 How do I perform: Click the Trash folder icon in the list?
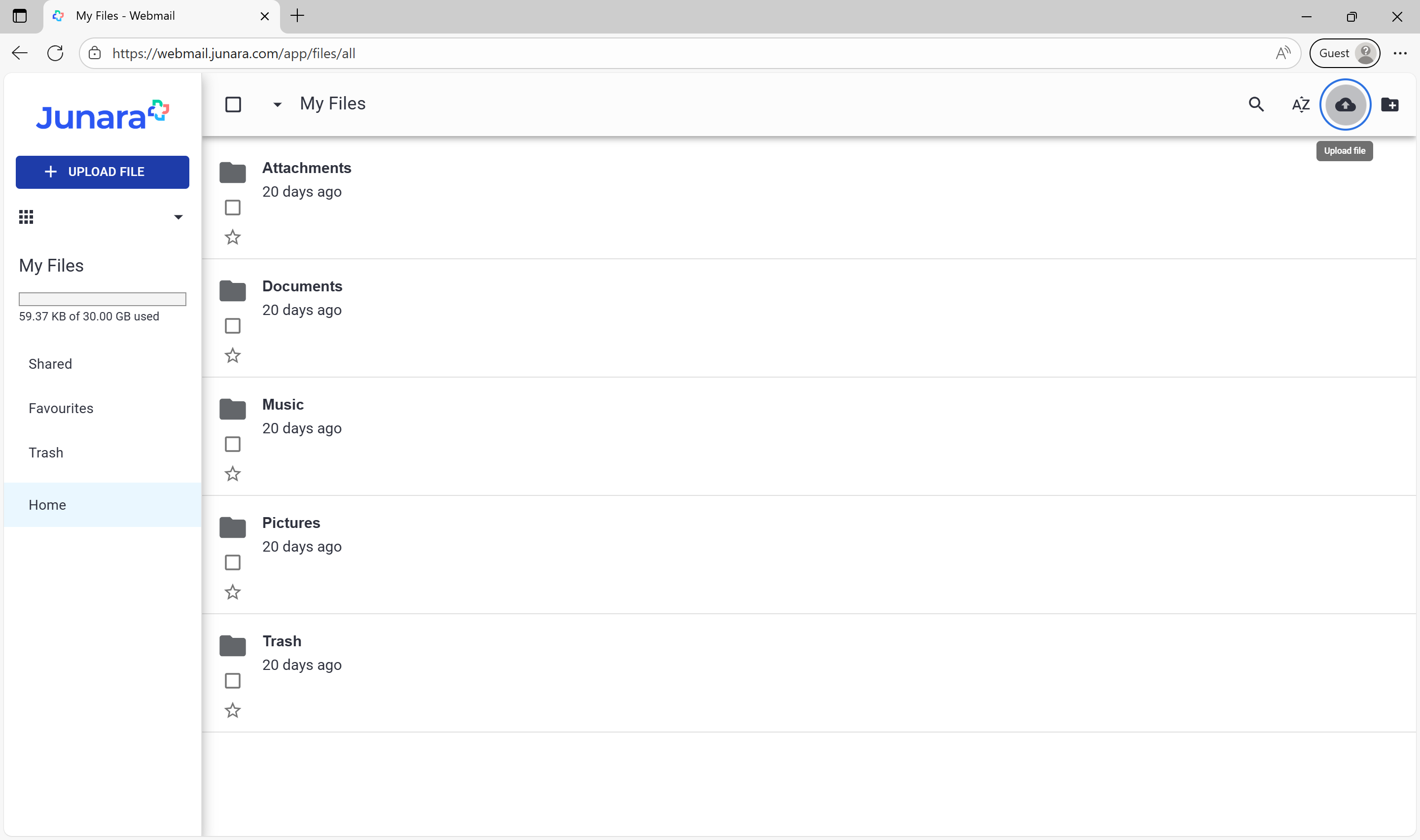[233, 645]
